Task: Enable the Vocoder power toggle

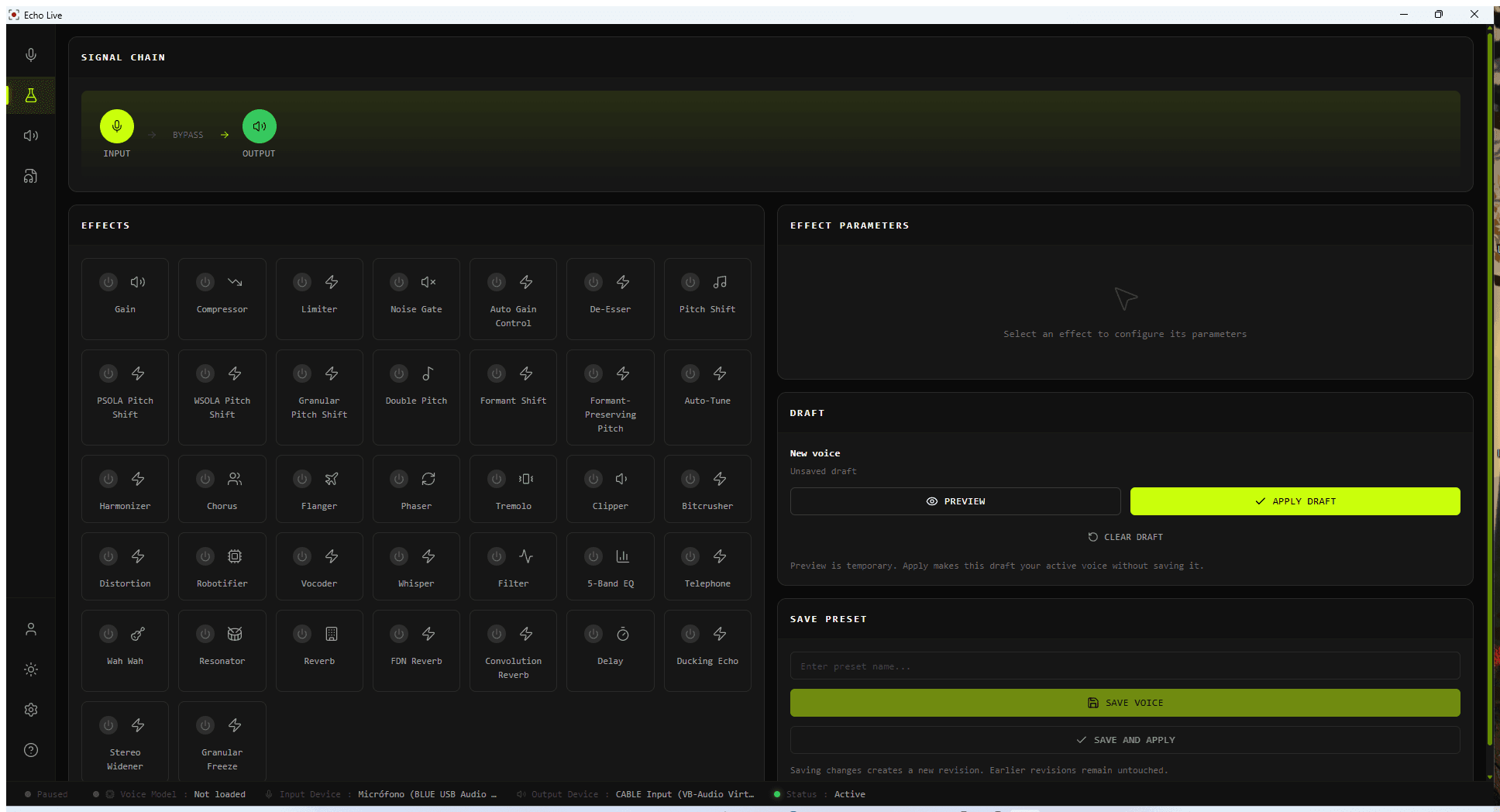Action: (302, 556)
